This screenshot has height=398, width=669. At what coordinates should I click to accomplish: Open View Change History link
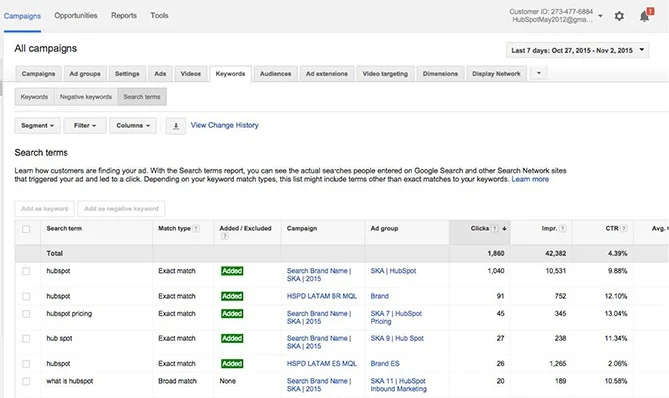click(224, 125)
